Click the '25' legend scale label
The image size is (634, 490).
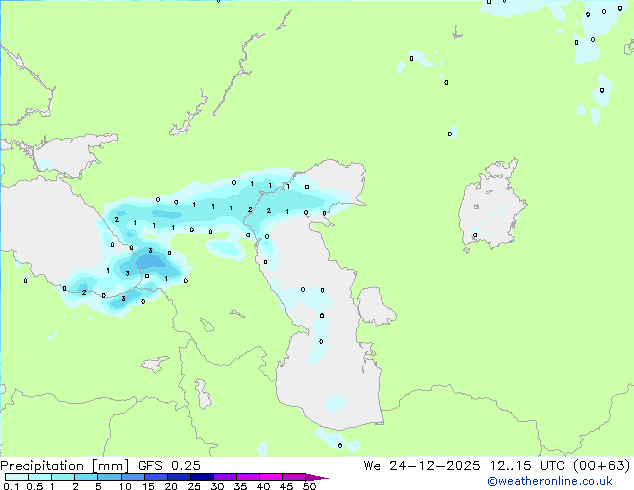(x=194, y=486)
